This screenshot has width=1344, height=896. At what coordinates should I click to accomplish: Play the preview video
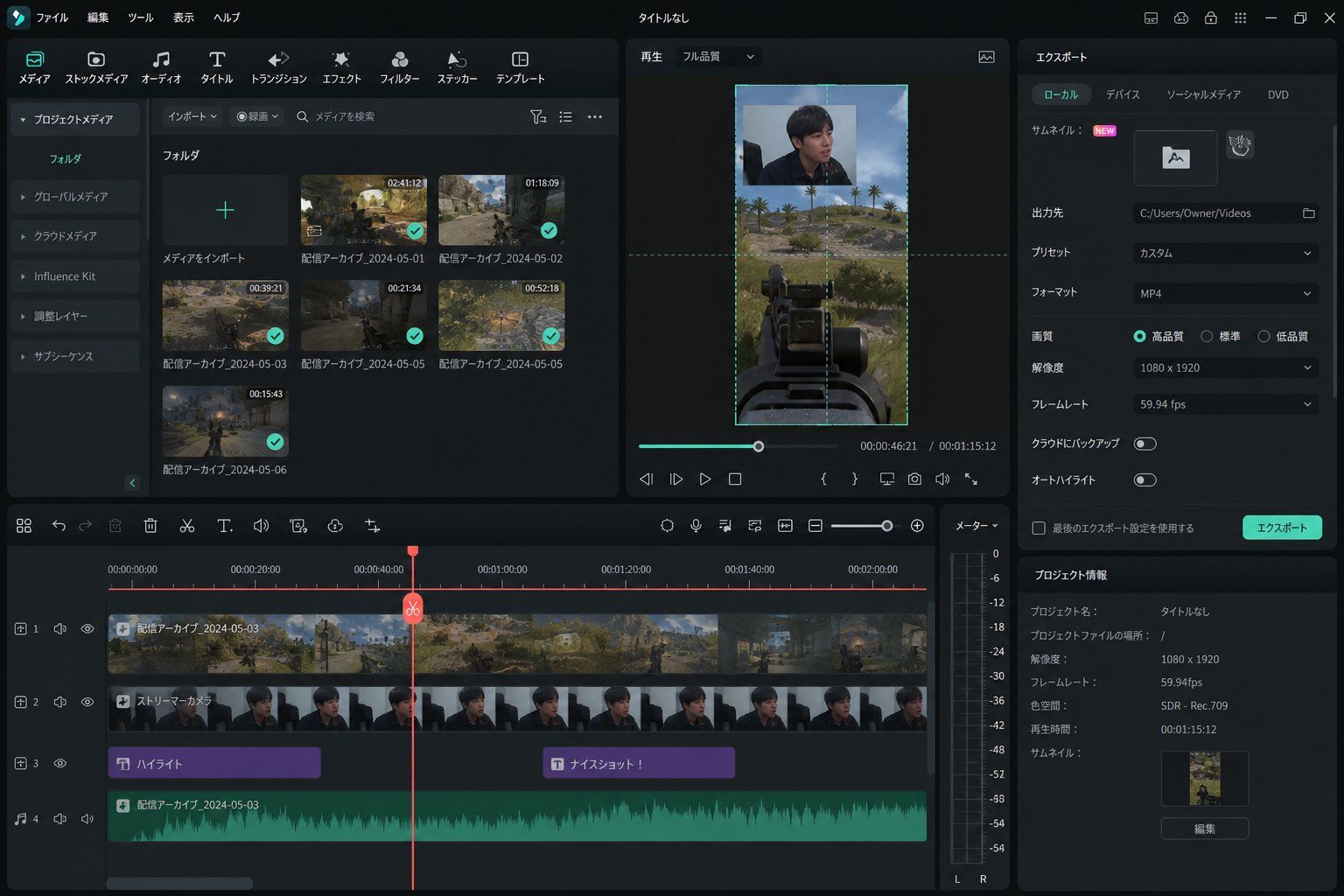(705, 479)
